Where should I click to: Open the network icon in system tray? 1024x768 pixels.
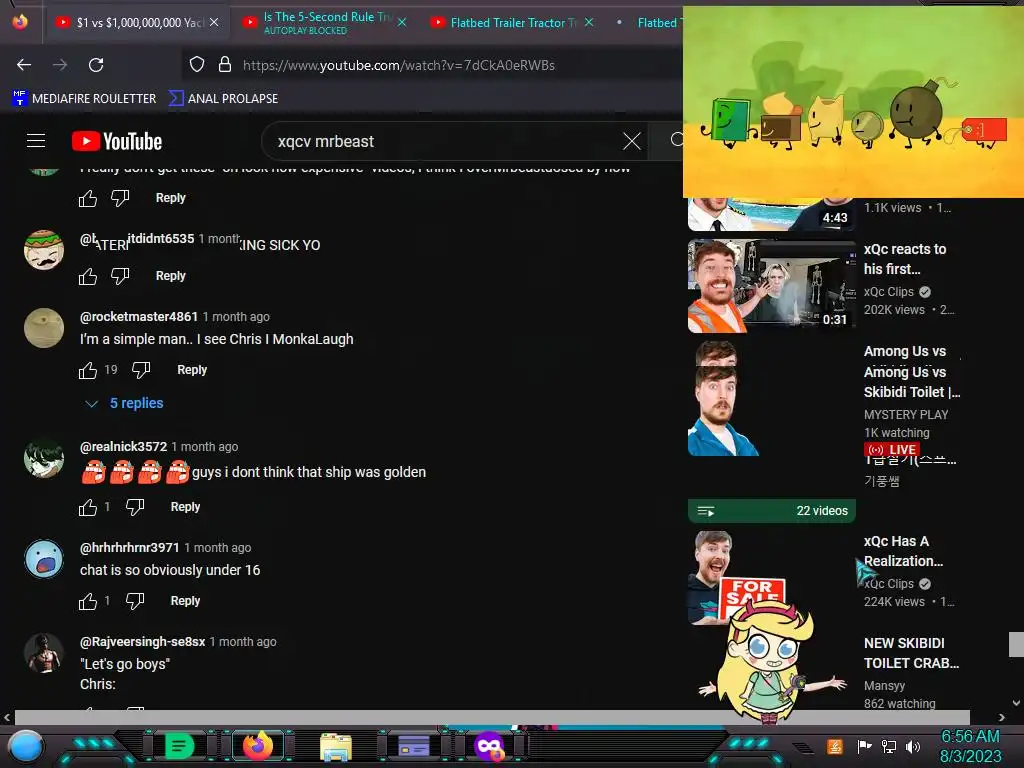pos(889,746)
